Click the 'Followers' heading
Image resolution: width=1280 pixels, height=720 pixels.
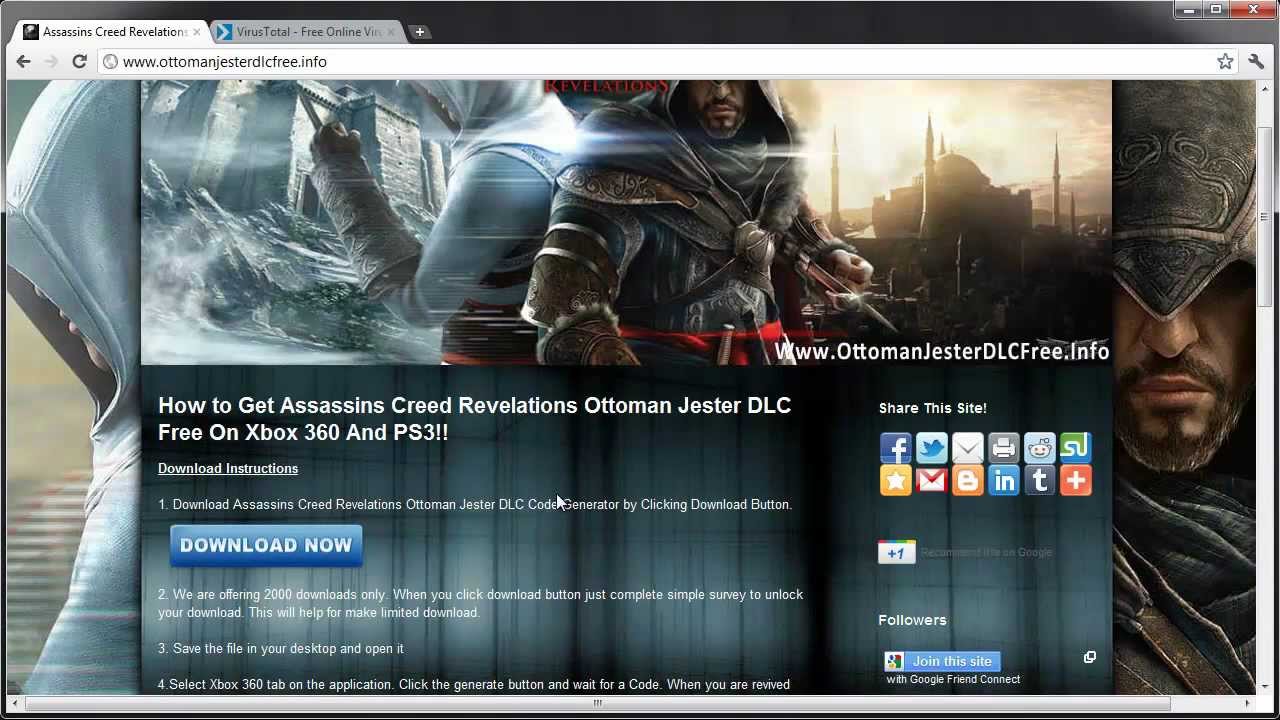point(912,620)
